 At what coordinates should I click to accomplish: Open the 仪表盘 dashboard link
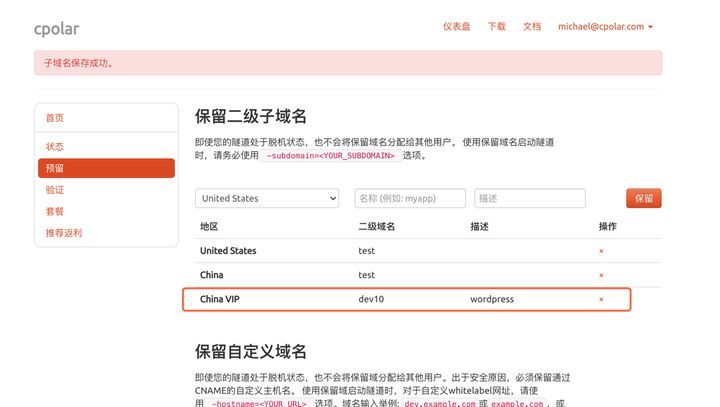(x=456, y=27)
